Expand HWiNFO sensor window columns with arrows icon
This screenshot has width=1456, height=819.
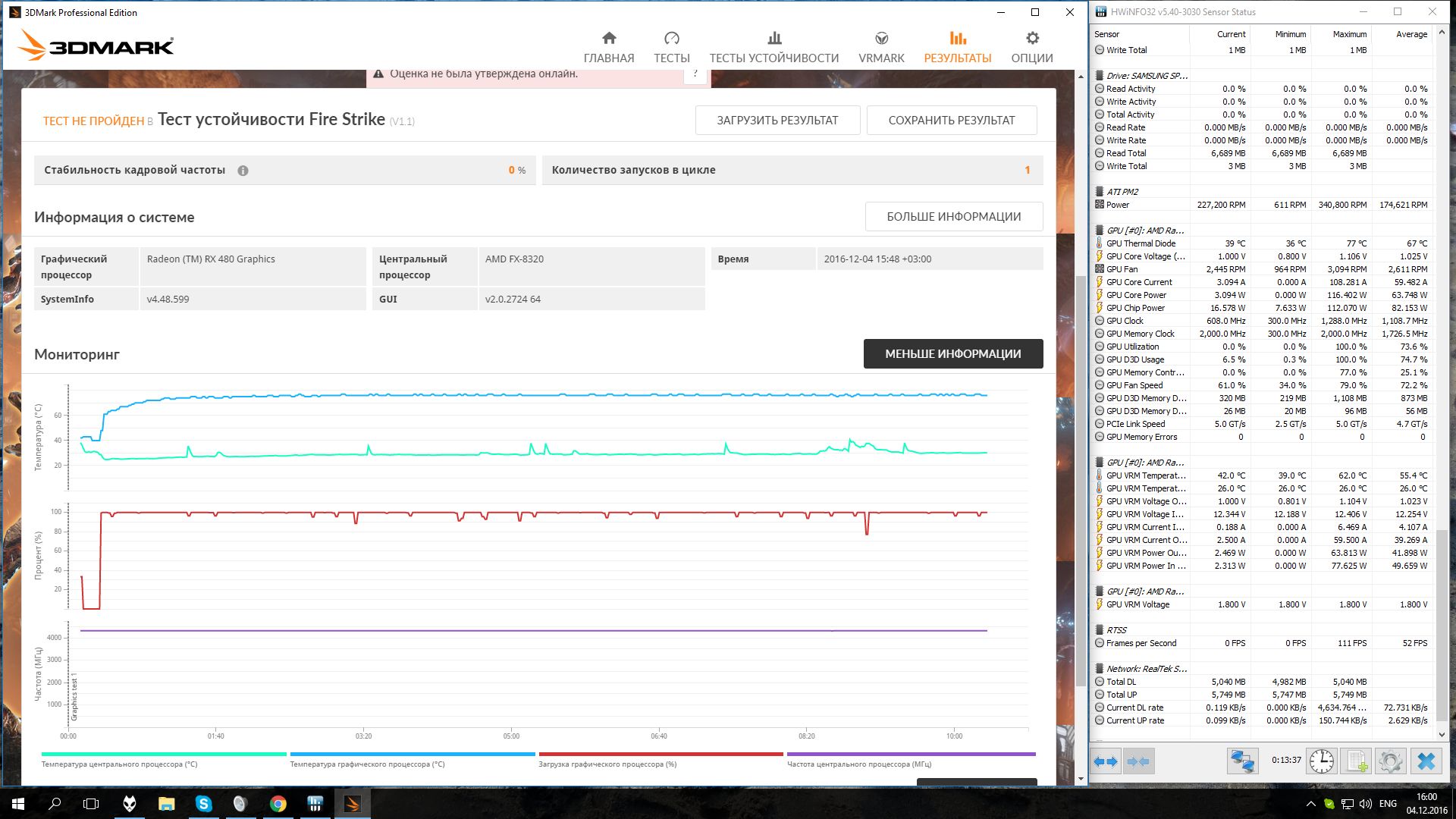[1106, 761]
